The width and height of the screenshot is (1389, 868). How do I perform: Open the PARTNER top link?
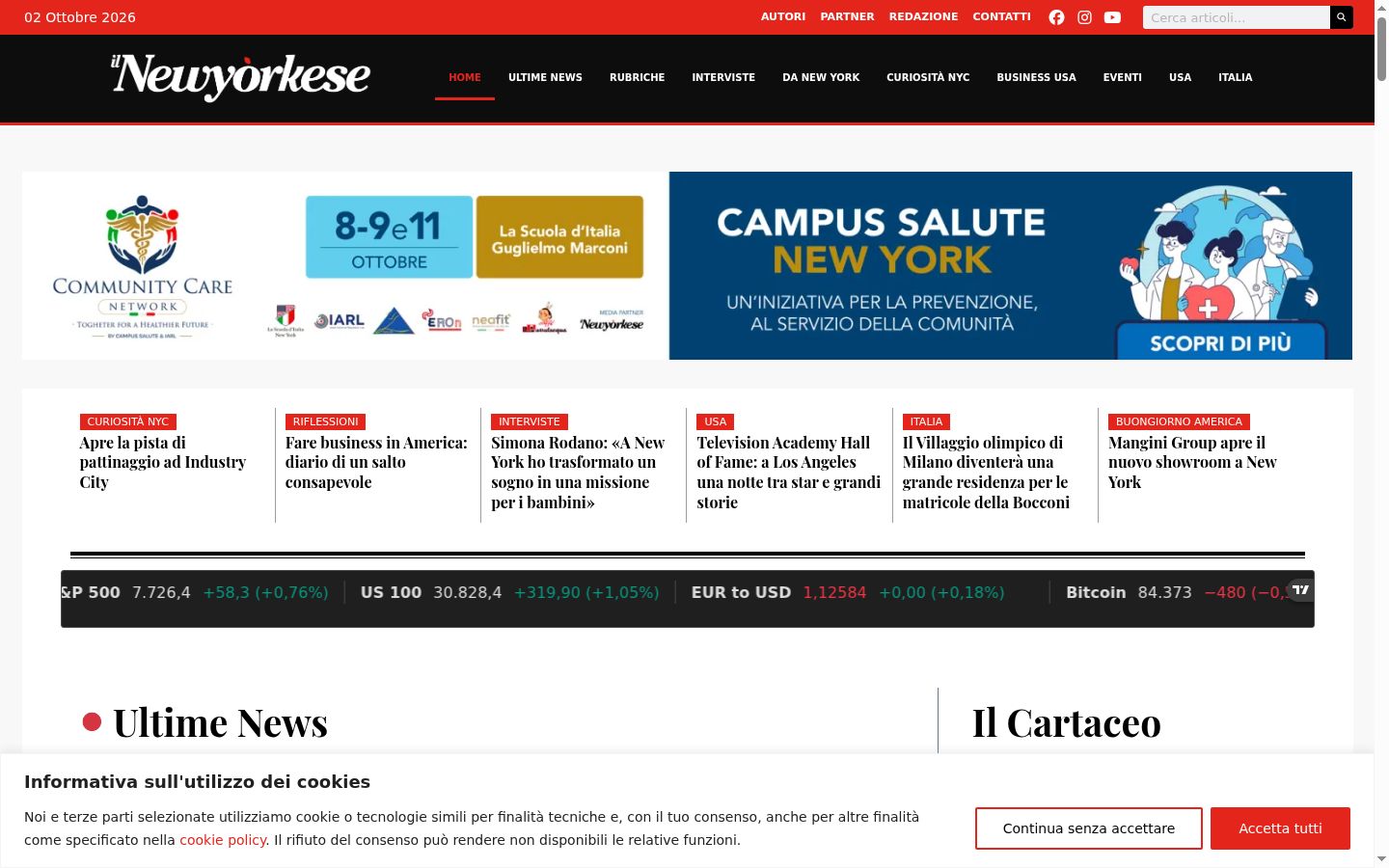pyautogui.click(x=847, y=16)
